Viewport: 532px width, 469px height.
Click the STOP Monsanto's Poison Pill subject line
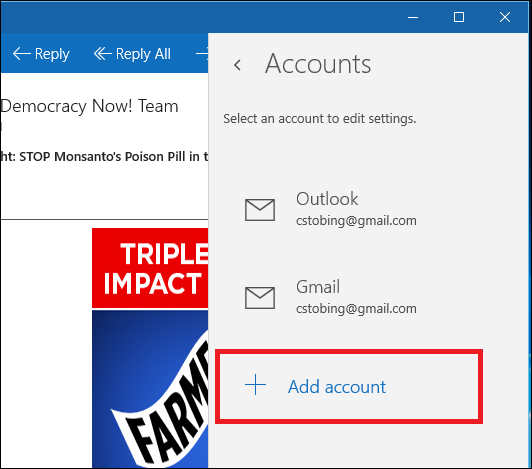(x=104, y=156)
